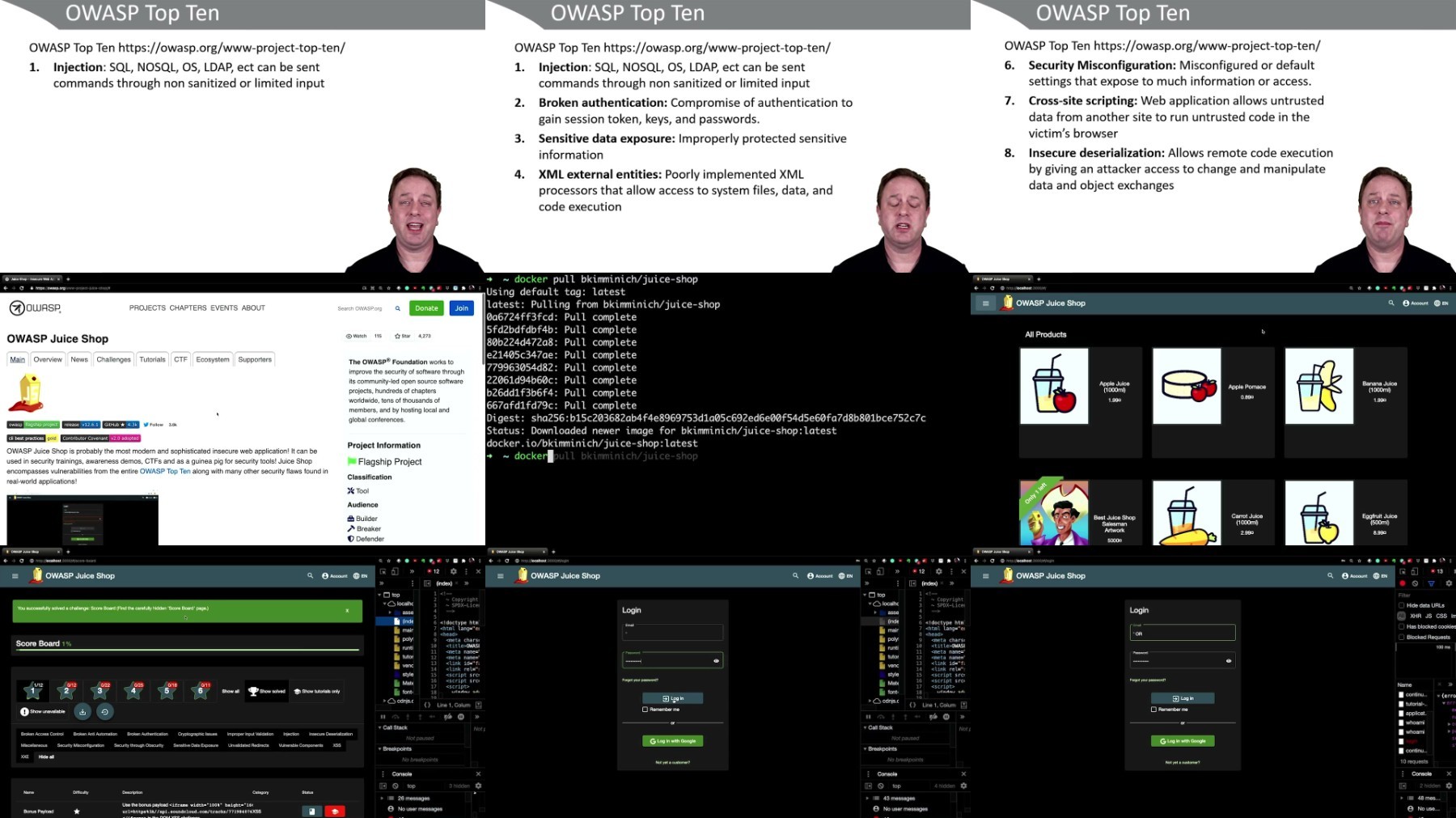The image size is (1456, 818).
Task: Click the Twitter Follow badge on the OWASP page
Action: pyautogui.click(x=153, y=425)
